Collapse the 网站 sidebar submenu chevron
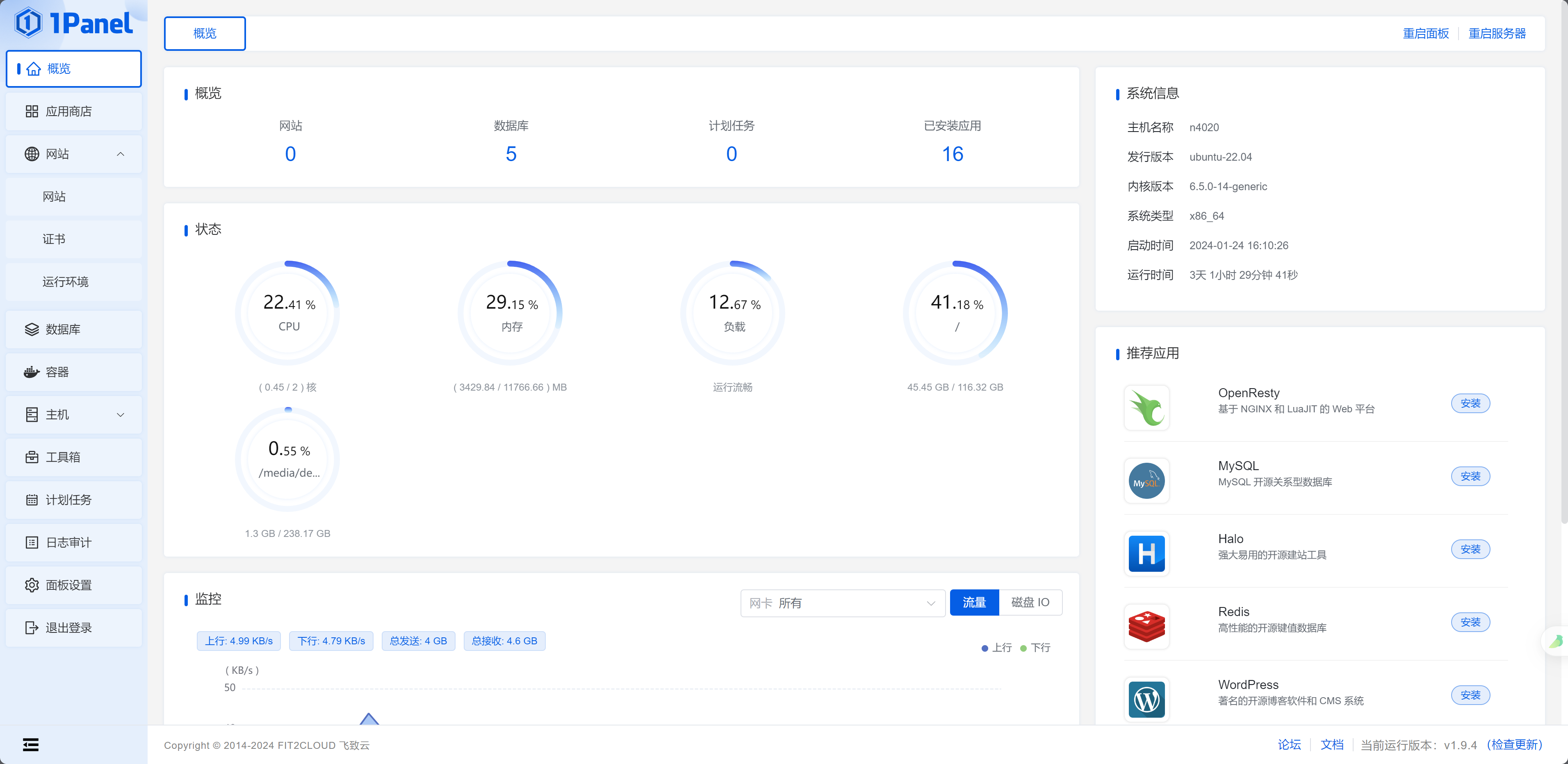The width and height of the screenshot is (1568, 764). coord(121,154)
